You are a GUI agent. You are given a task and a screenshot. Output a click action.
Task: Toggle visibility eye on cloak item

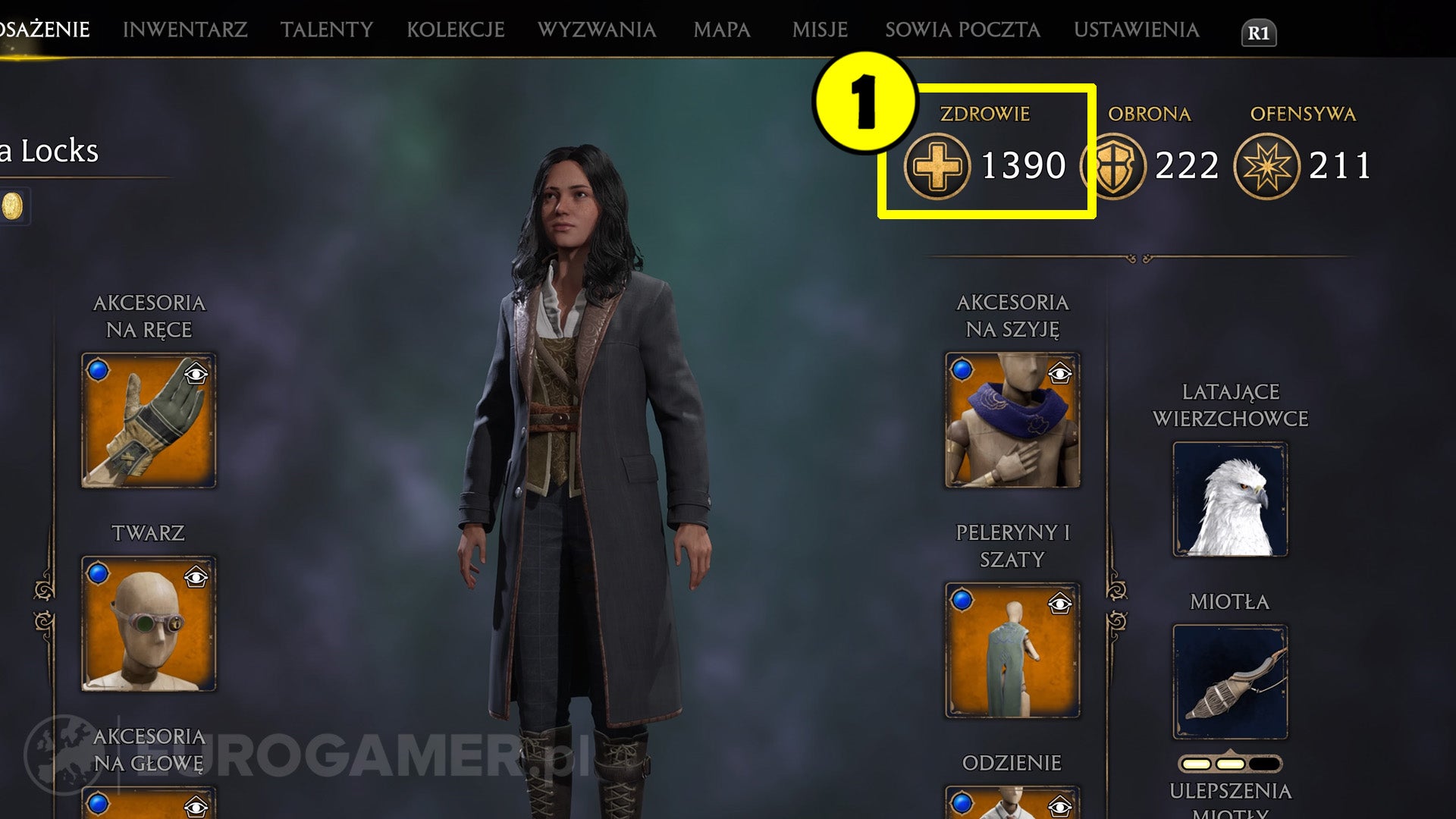click(1060, 604)
